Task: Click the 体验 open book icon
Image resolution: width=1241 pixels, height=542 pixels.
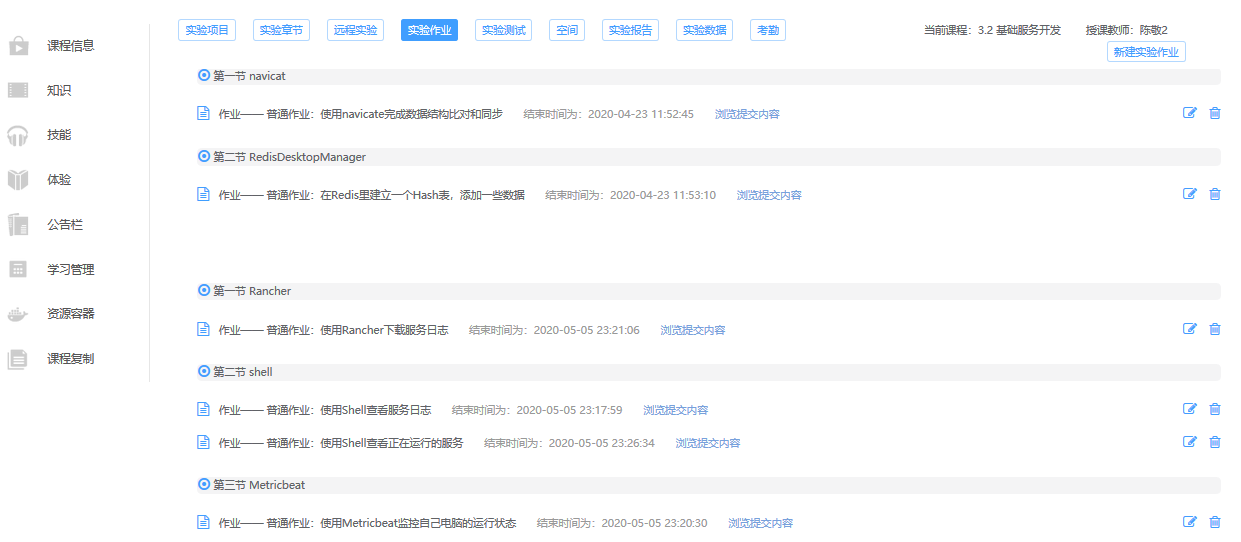Action: pos(18,180)
